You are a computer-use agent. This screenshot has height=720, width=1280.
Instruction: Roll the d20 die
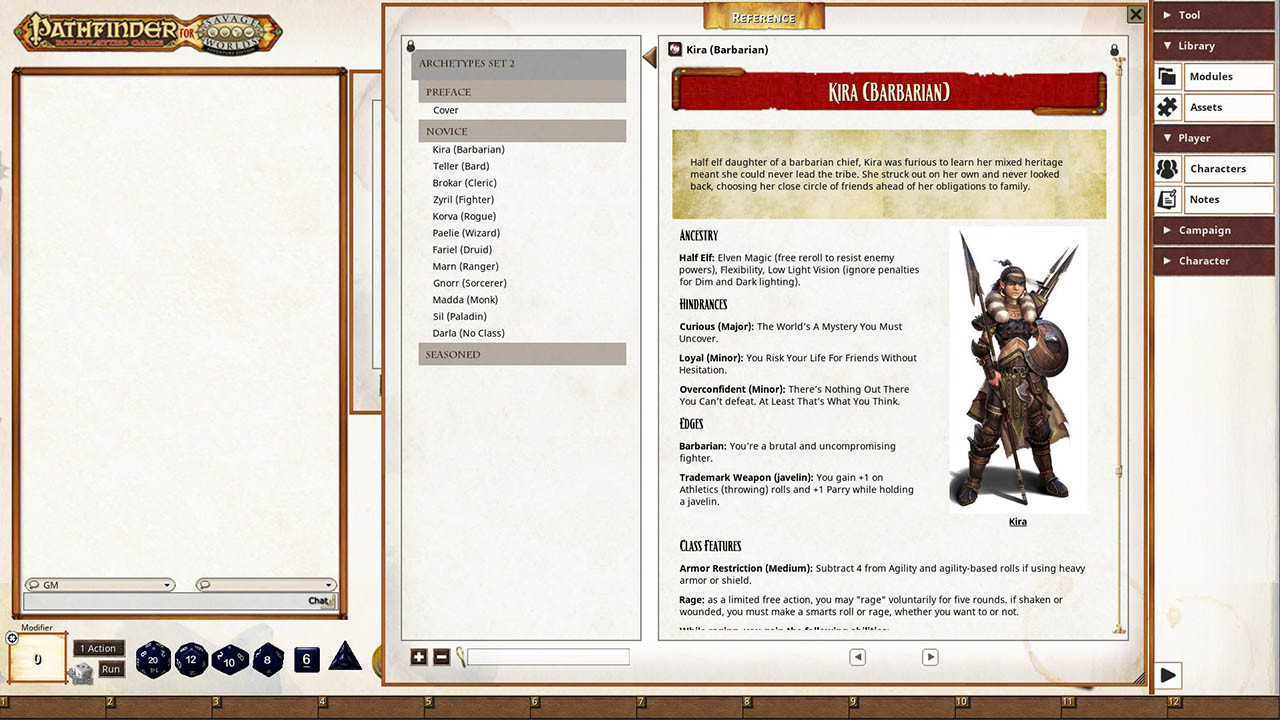pos(154,660)
